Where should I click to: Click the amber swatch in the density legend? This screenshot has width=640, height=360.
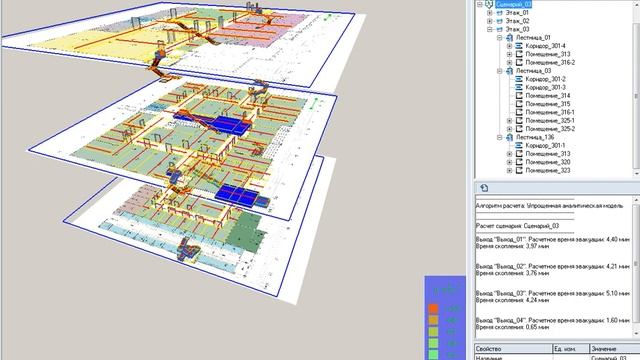pyautogui.click(x=433, y=320)
